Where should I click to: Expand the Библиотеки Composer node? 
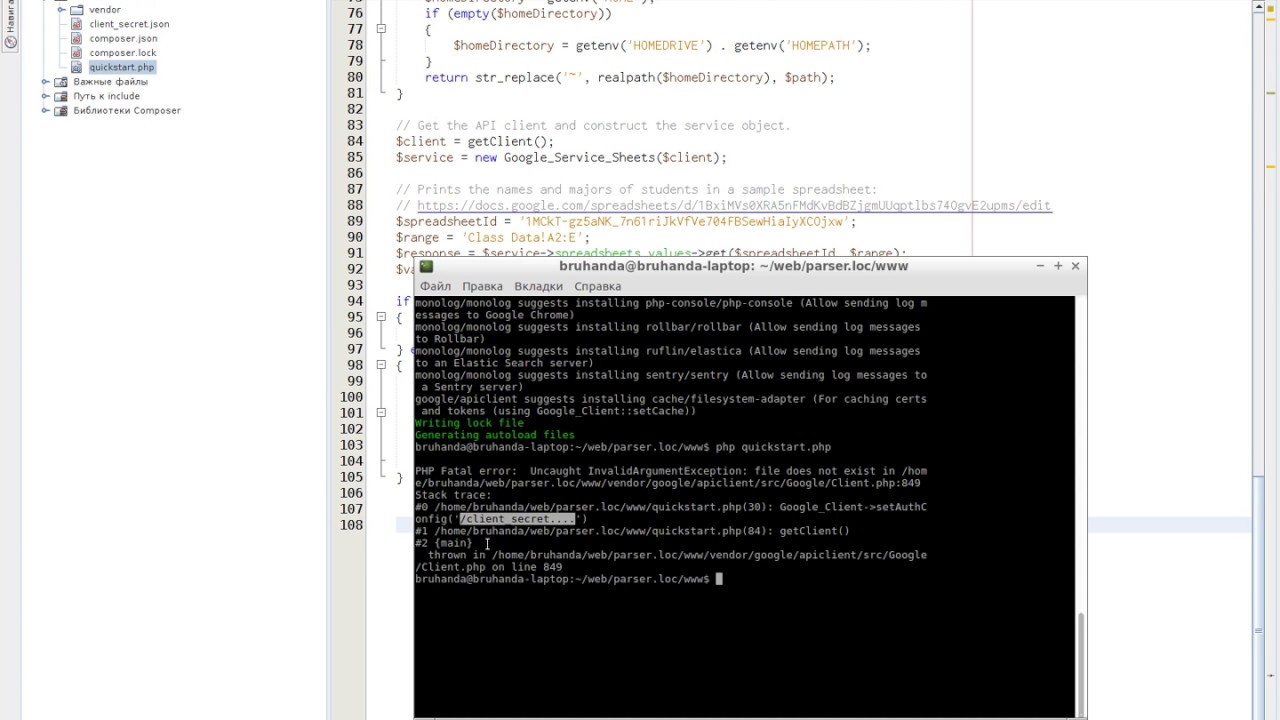click(x=46, y=111)
